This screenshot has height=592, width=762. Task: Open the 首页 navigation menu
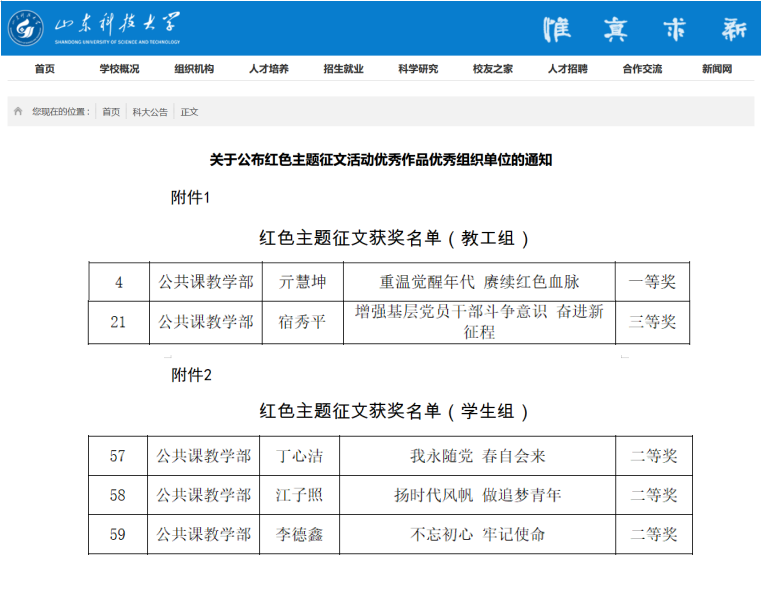(44, 69)
